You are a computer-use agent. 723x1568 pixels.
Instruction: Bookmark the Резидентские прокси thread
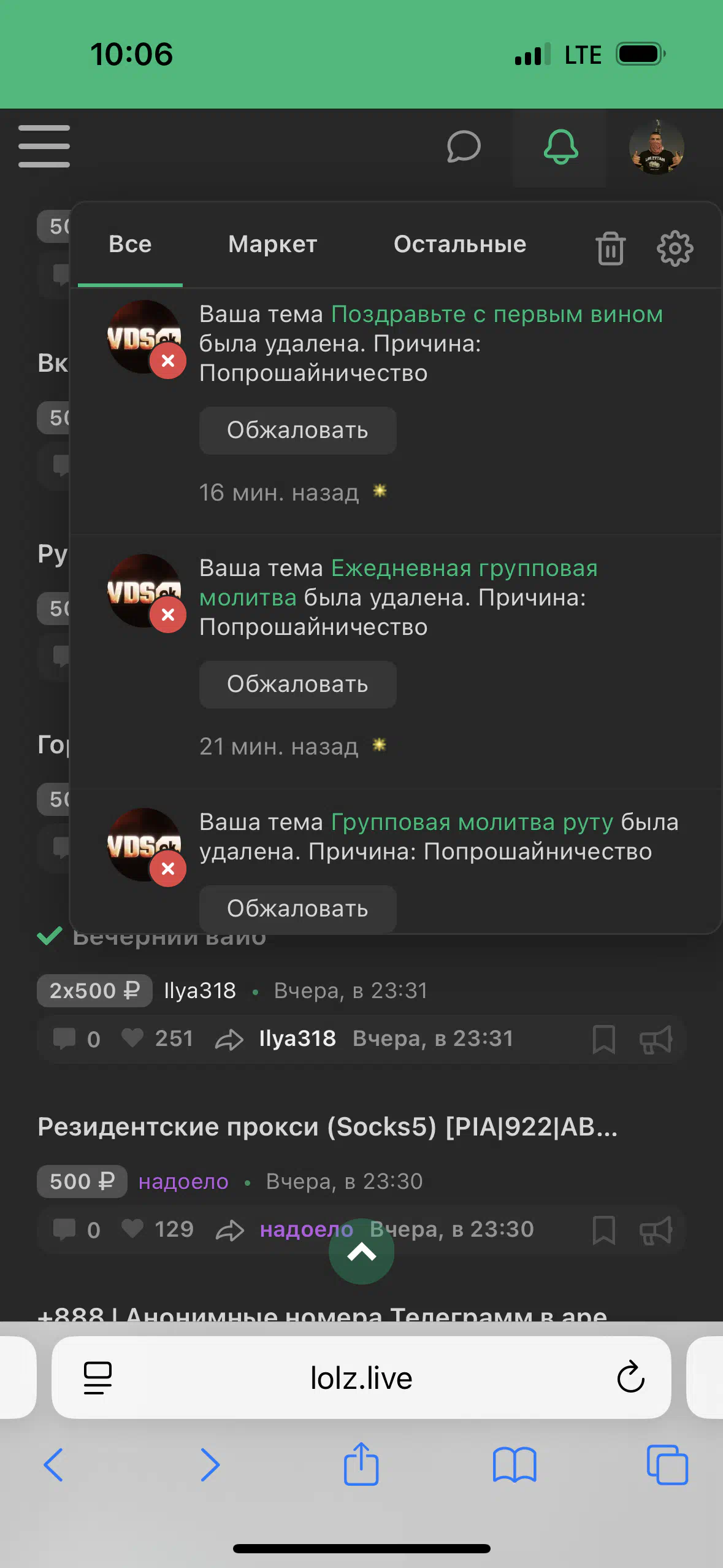(x=603, y=1230)
